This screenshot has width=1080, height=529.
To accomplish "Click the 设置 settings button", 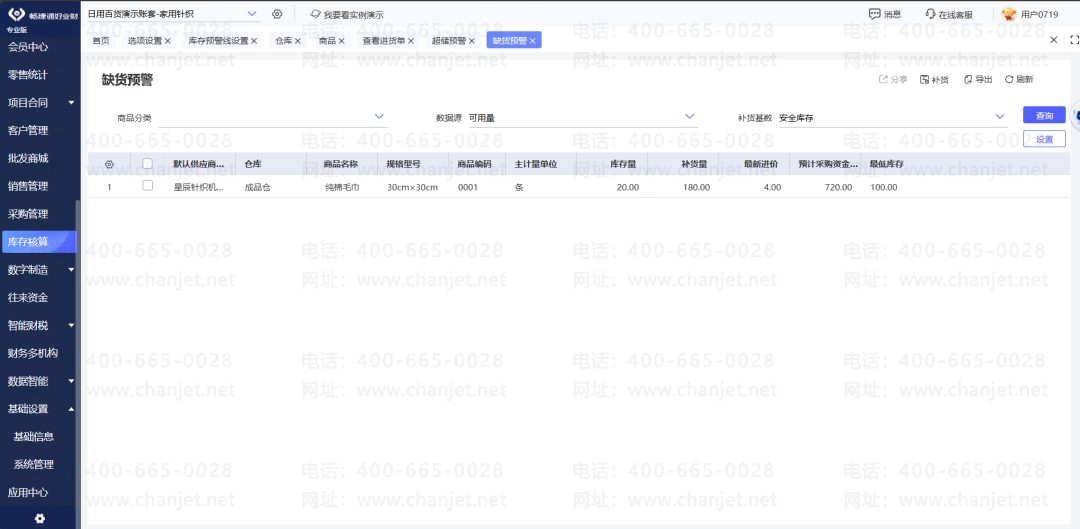I will pyautogui.click(x=1044, y=139).
